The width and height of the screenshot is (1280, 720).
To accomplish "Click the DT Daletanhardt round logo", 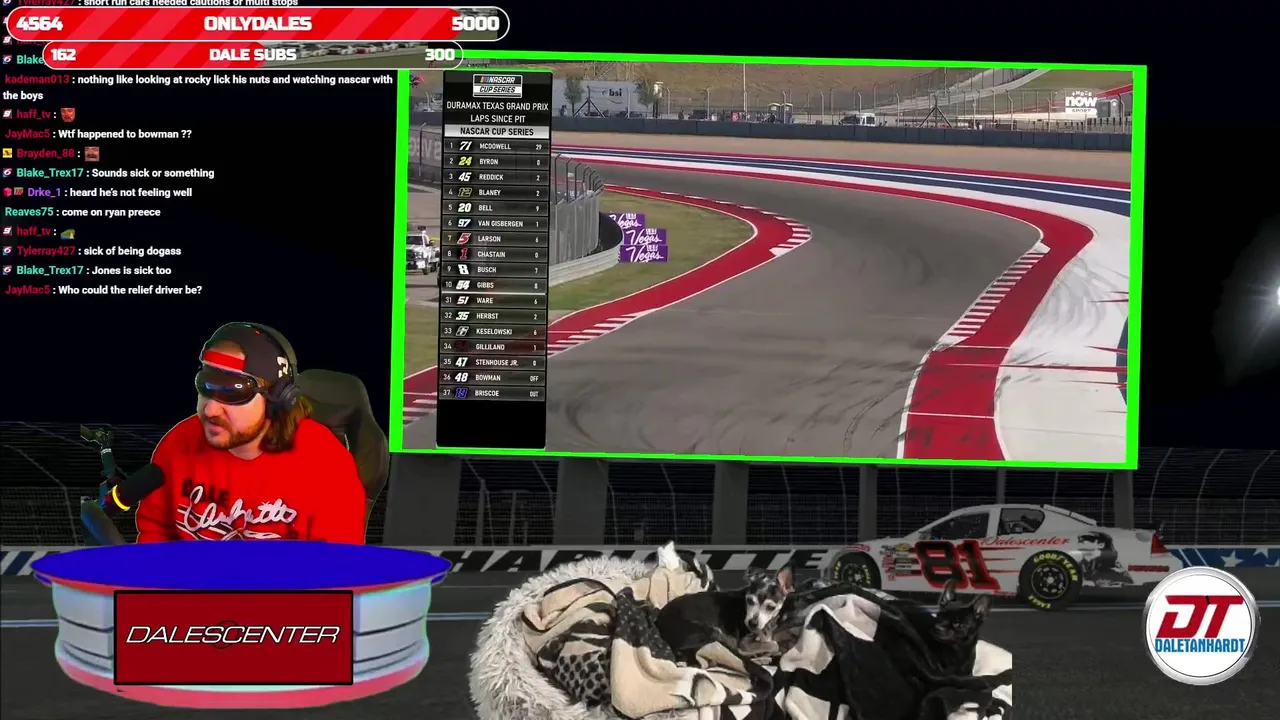I will pyautogui.click(x=1200, y=624).
